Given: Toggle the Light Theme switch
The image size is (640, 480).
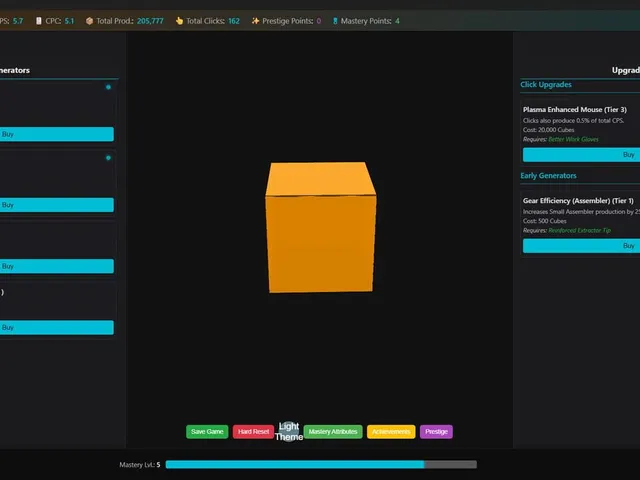Looking at the screenshot, I should (289, 431).
